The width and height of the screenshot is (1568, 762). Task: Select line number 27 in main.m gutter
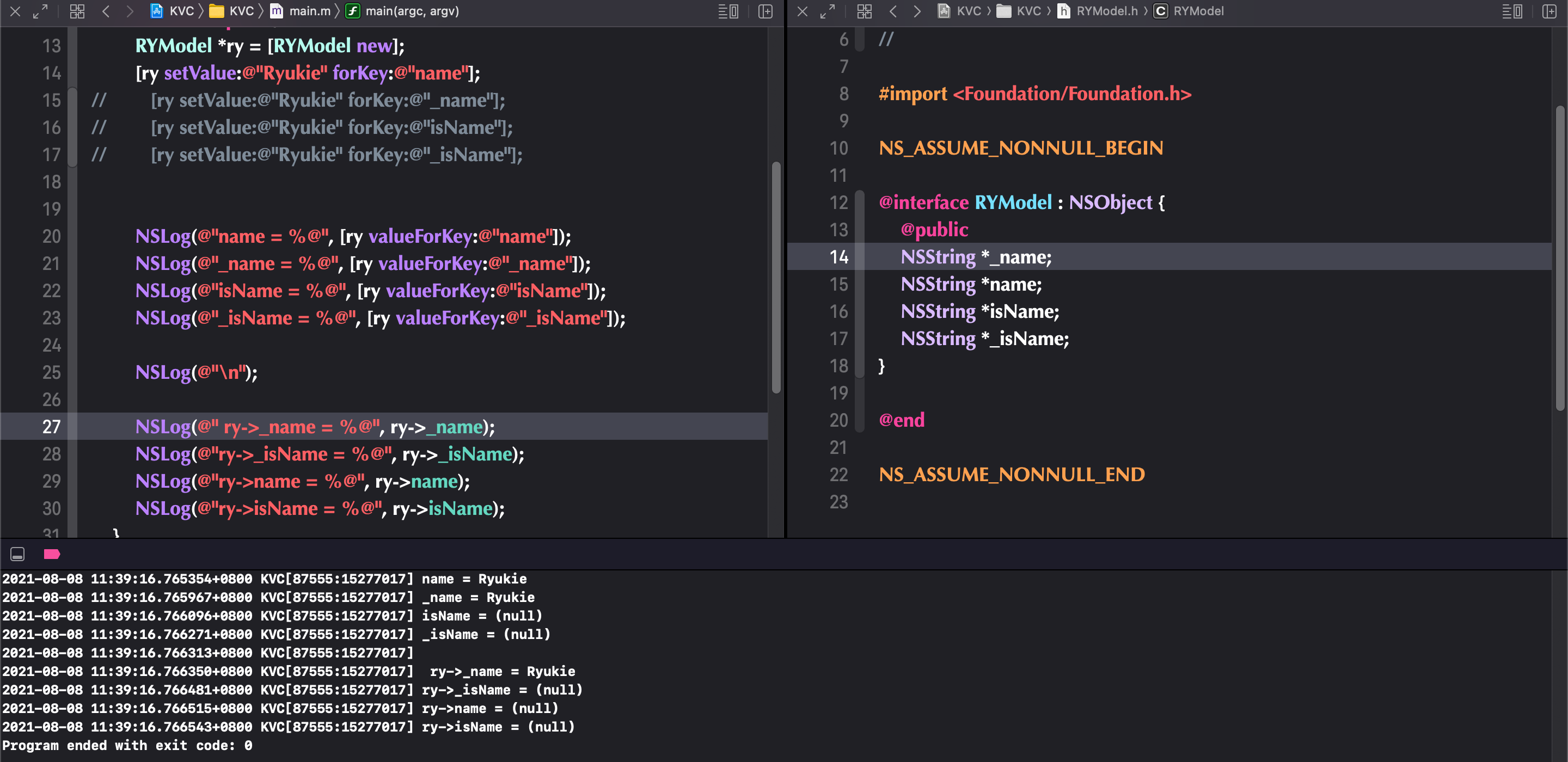[51, 427]
